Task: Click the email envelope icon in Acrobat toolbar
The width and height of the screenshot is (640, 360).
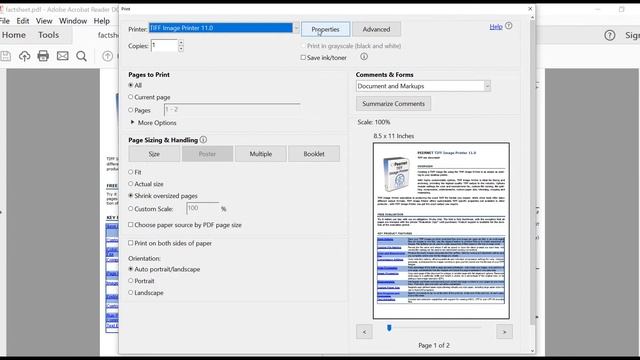Action: (x=62, y=56)
